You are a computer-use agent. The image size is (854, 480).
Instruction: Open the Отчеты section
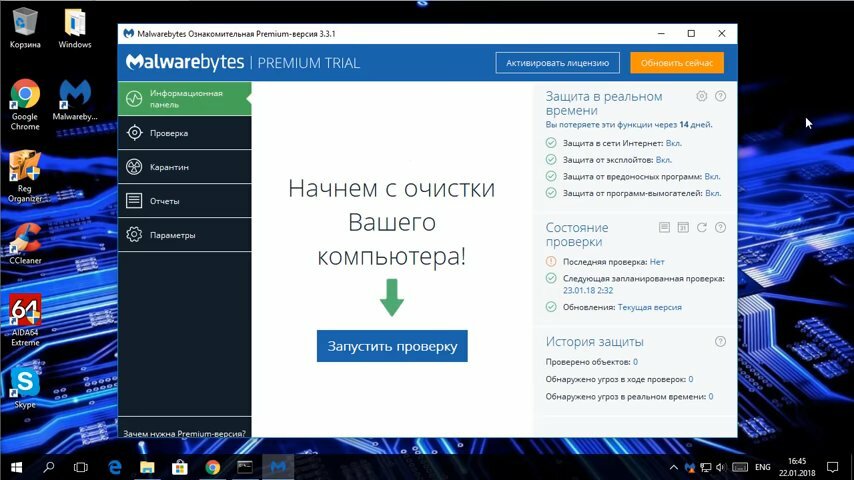(x=185, y=201)
